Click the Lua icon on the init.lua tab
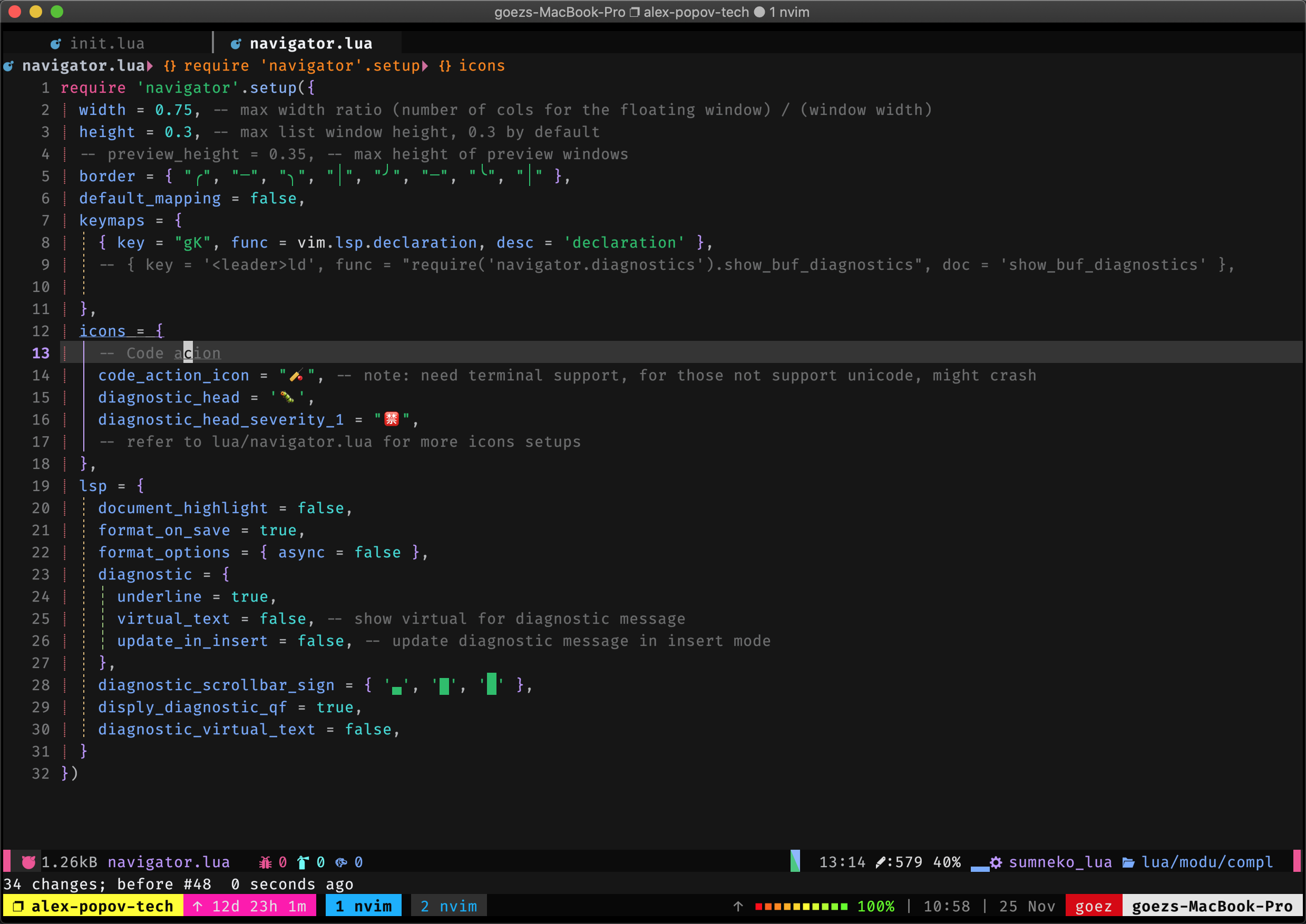Viewport: 1306px width, 924px height. click(55, 43)
